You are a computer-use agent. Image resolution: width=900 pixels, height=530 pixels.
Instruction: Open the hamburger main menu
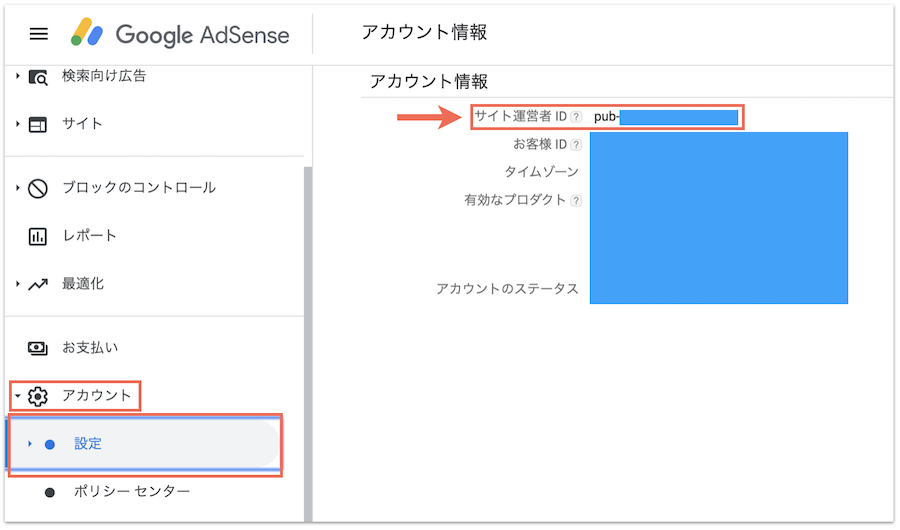point(39,34)
